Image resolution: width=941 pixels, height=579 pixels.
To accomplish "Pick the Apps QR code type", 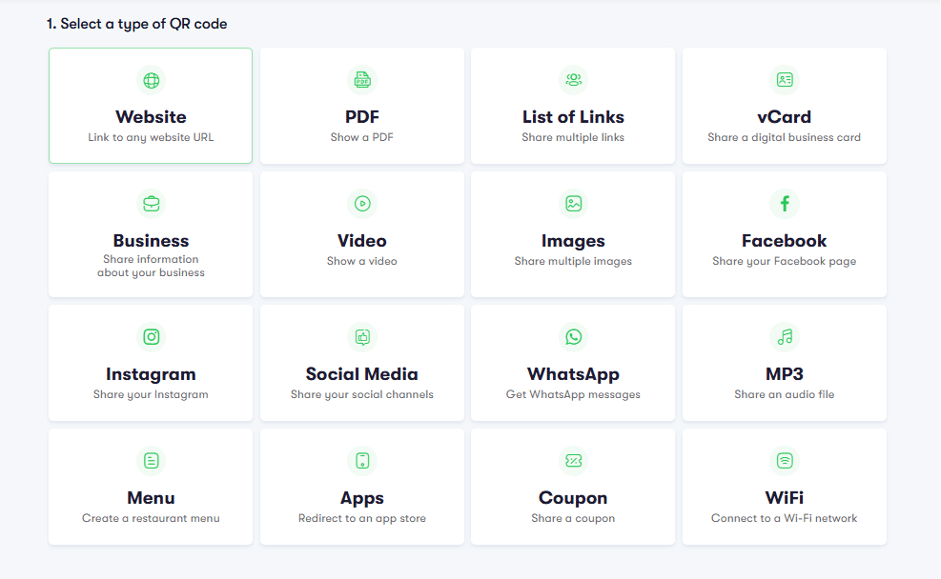I will [362, 487].
